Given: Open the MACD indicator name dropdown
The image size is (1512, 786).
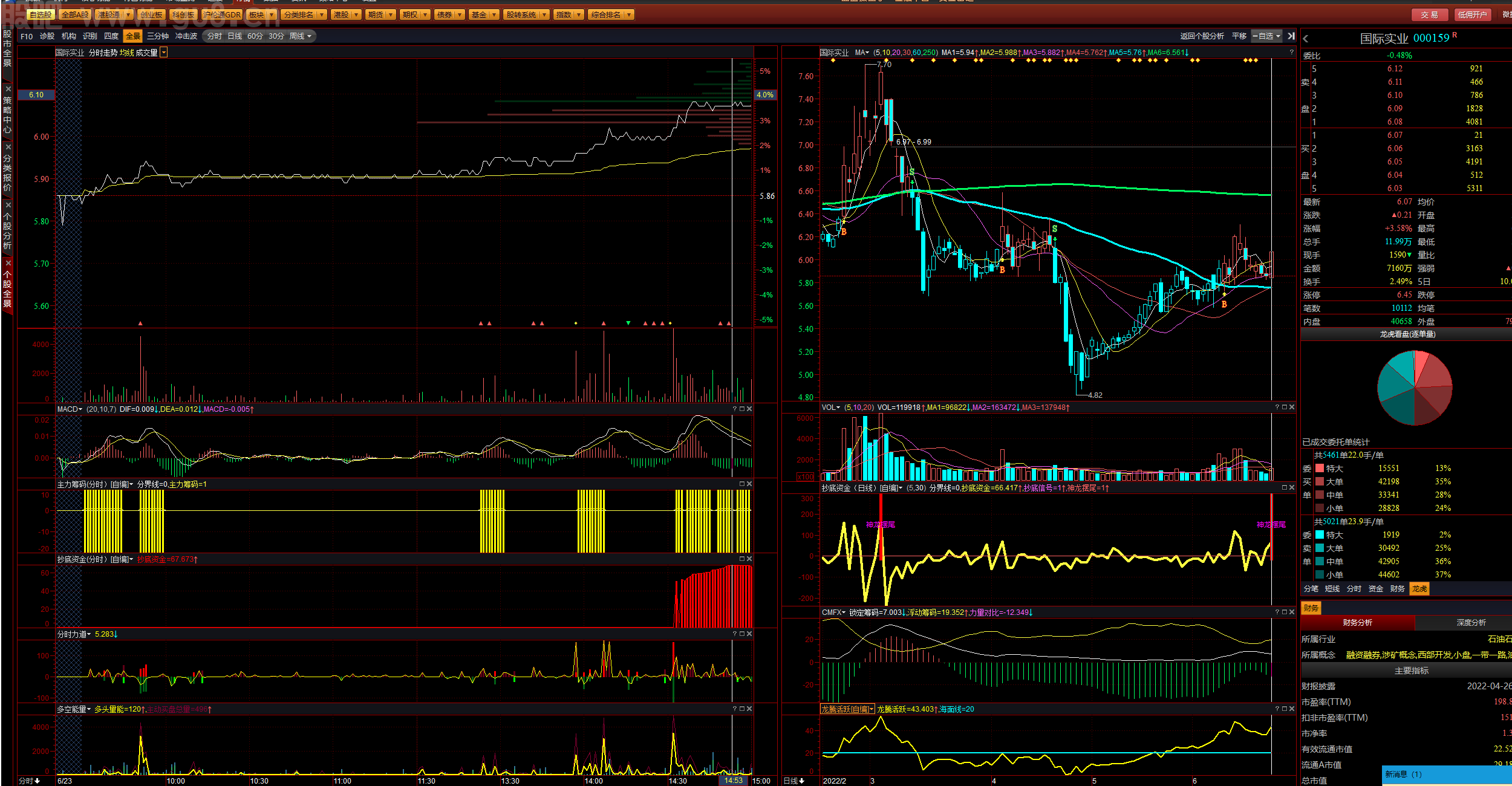Looking at the screenshot, I should coord(70,409).
